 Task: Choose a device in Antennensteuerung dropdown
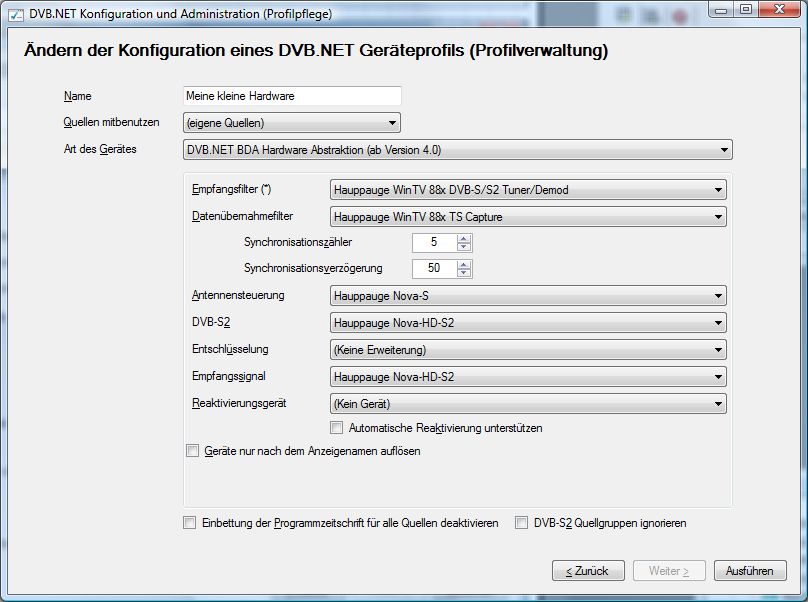pyautogui.click(x=527, y=296)
